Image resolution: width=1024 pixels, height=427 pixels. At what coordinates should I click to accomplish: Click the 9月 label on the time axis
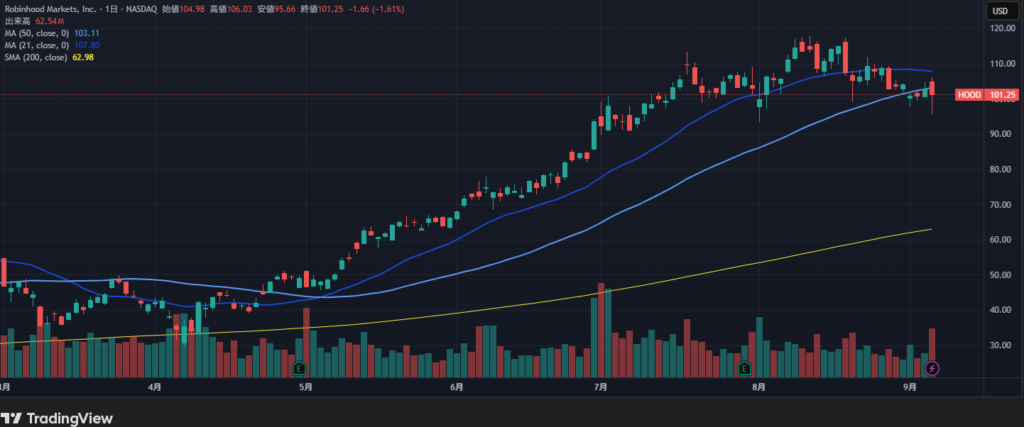910,387
